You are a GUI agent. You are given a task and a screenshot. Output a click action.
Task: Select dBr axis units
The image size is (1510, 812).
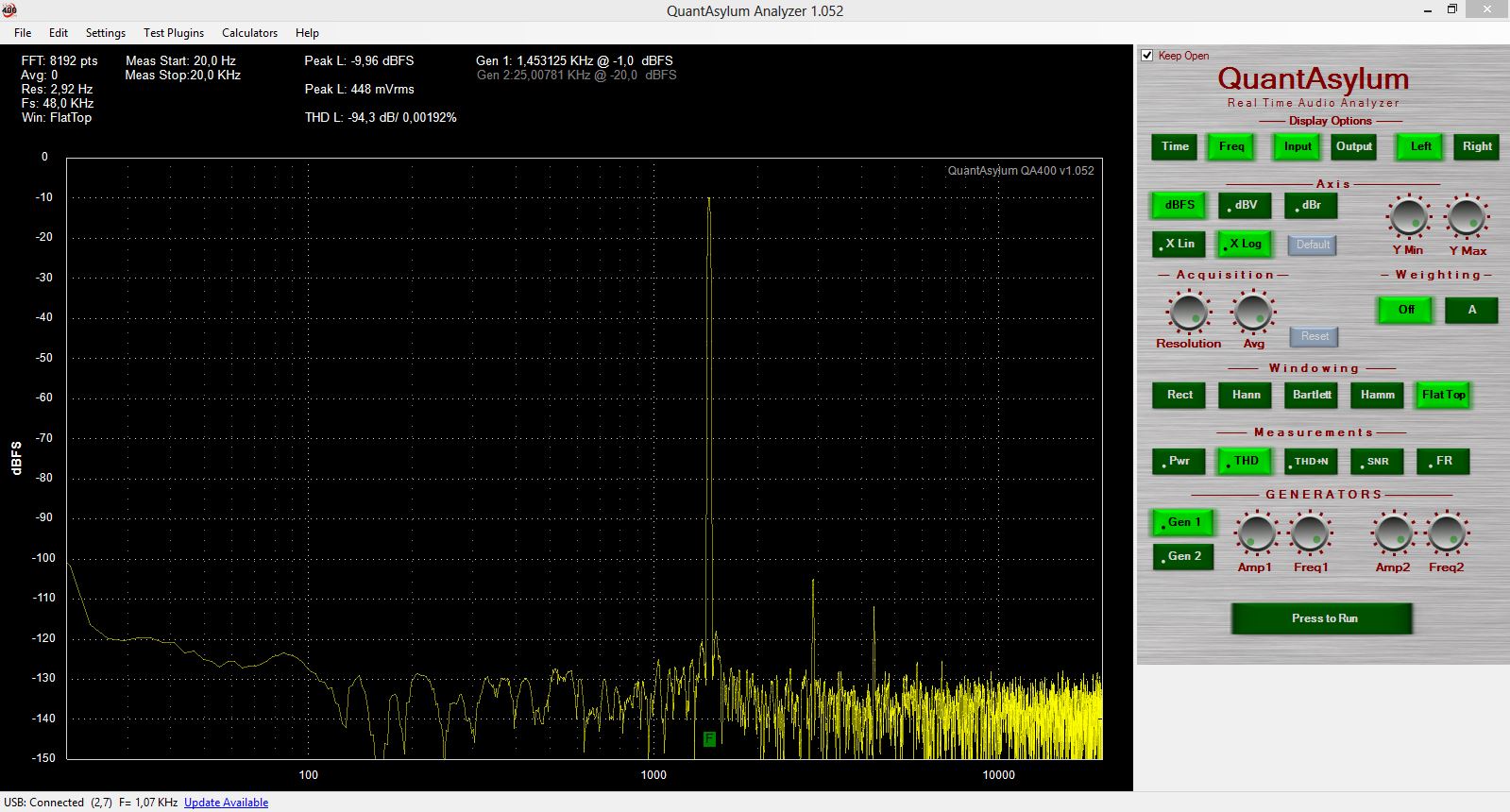1311,205
